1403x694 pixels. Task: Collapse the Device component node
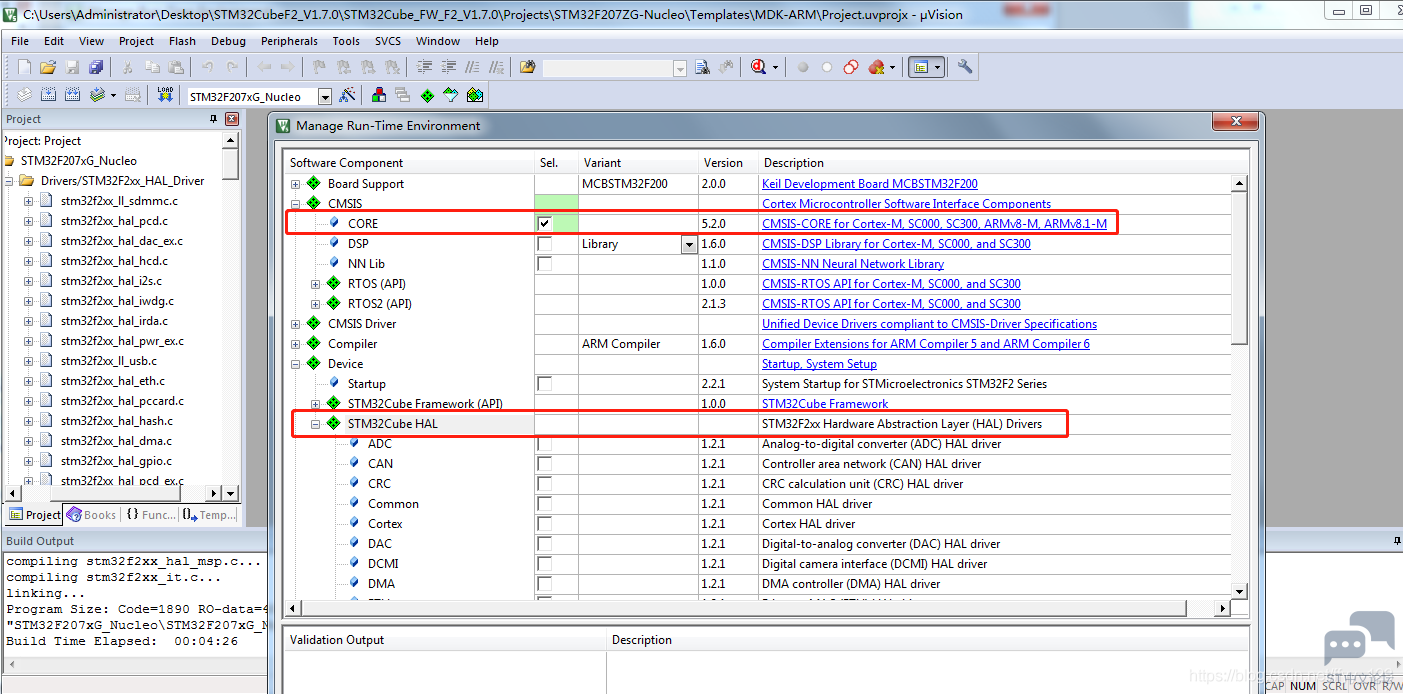295,364
